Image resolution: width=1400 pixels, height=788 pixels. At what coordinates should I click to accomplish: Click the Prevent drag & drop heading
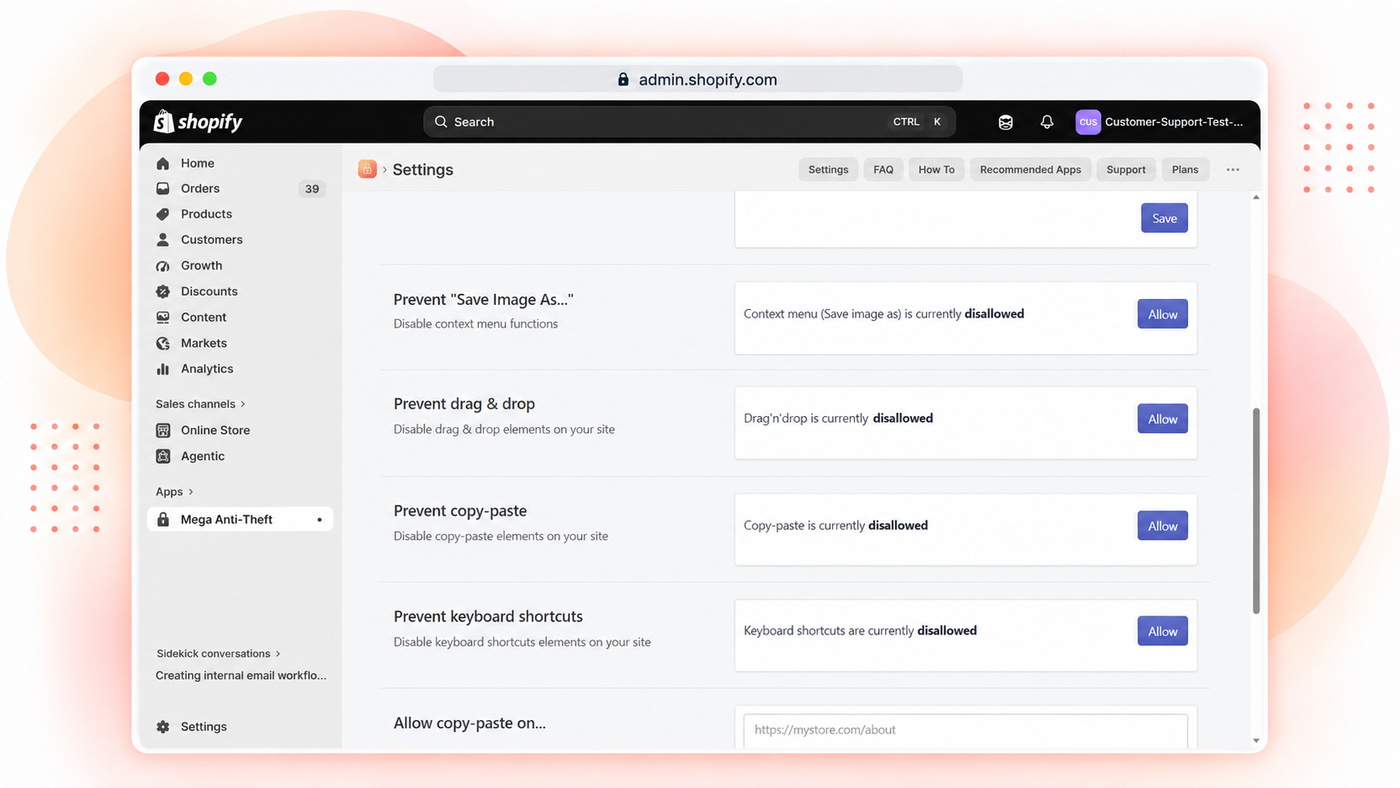tap(464, 404)
